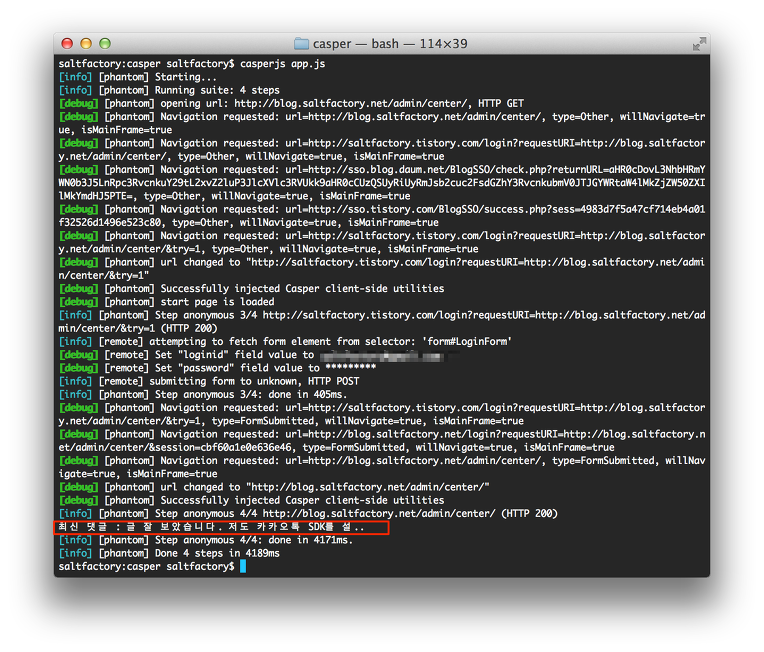
Task: Click 'submitting form to unknown, HTTP POST'
Action: 254,381
